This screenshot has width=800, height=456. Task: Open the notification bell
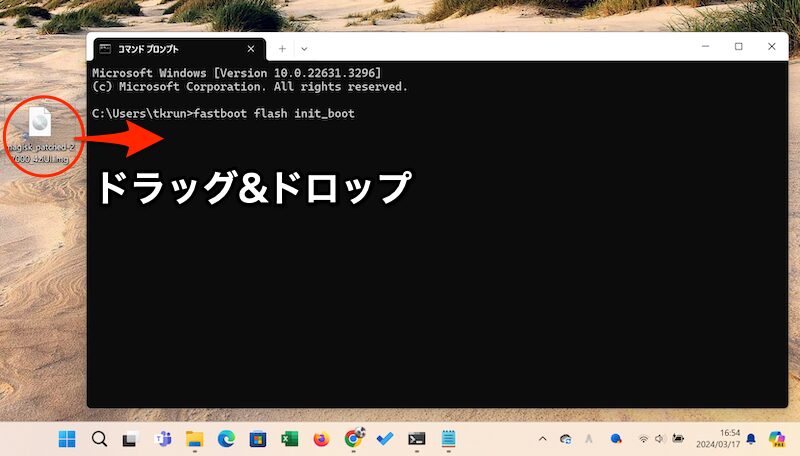[751, 439]
